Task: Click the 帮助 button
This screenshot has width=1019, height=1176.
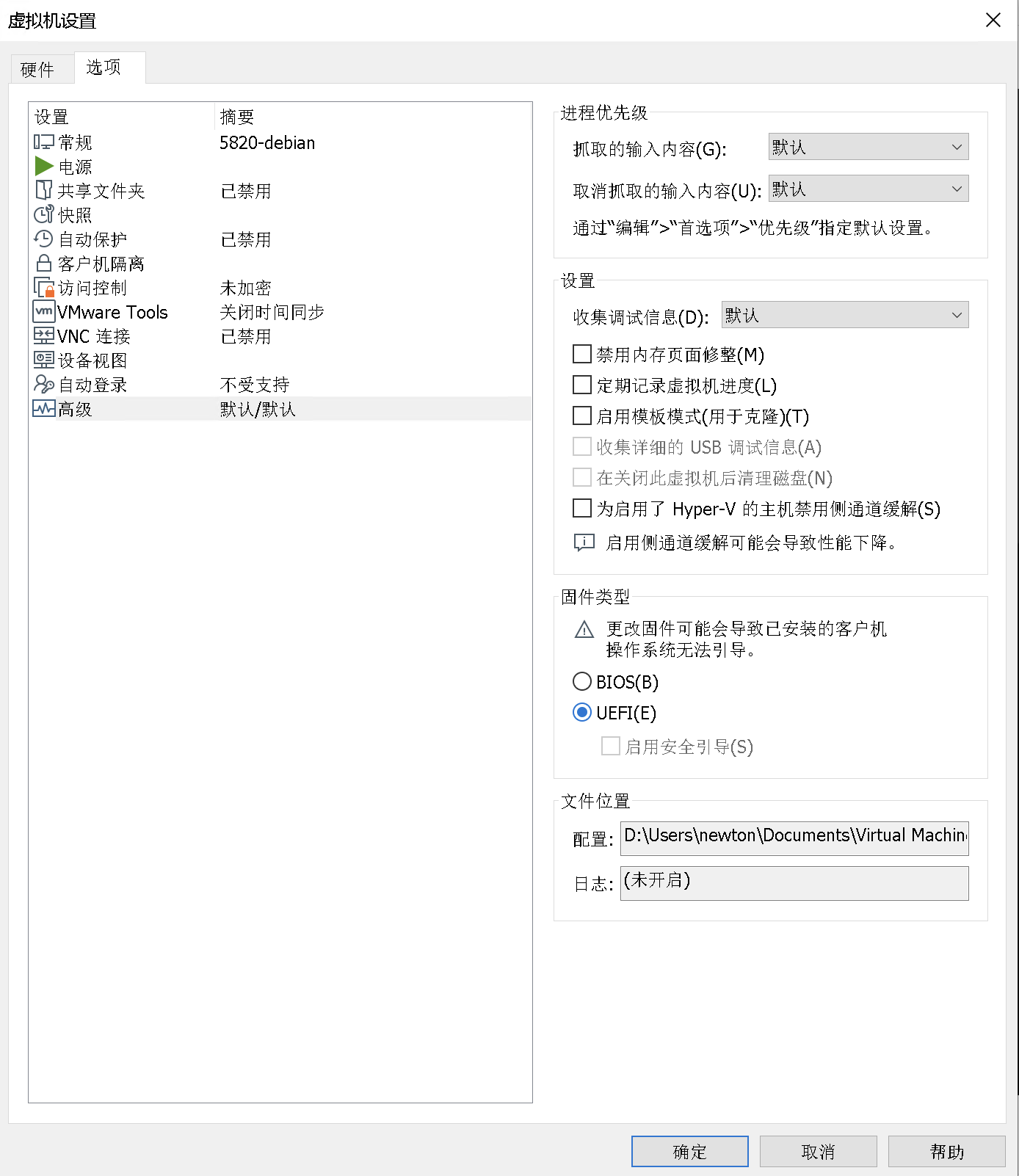Action: (947, 1151)
